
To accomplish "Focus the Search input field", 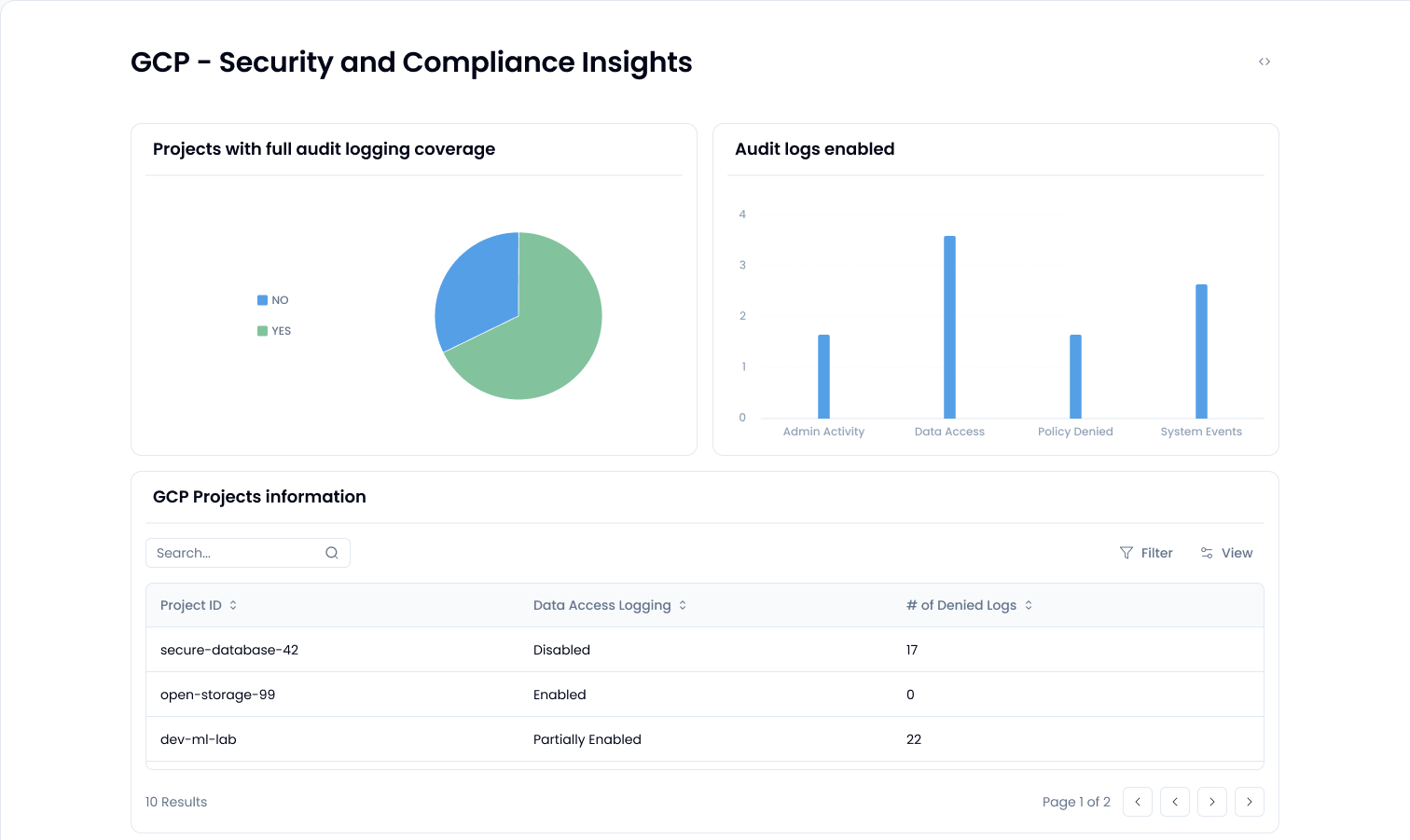I will (x=238, y=553).
